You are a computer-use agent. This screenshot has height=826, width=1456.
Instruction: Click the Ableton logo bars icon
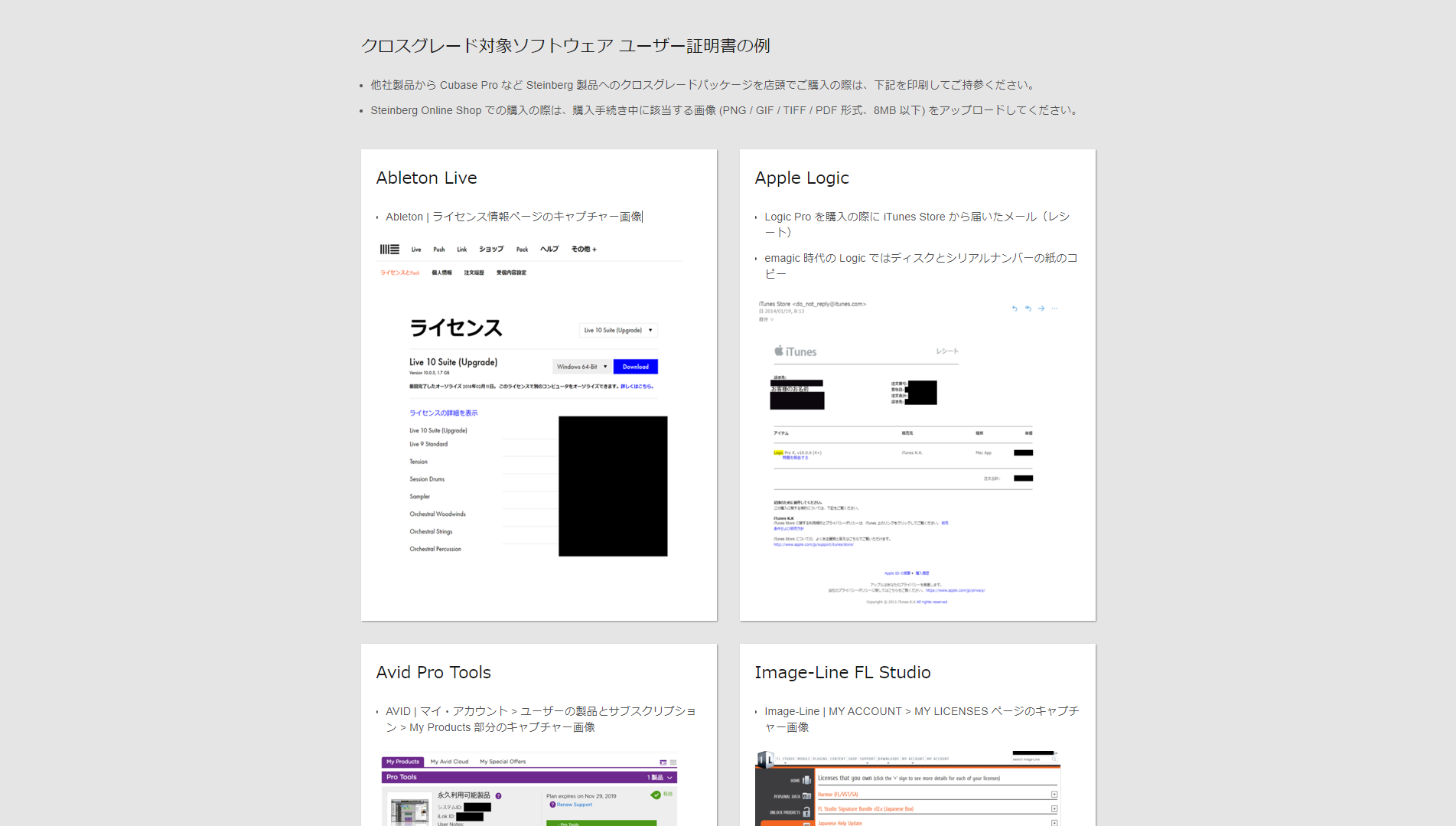click(389, 249)
